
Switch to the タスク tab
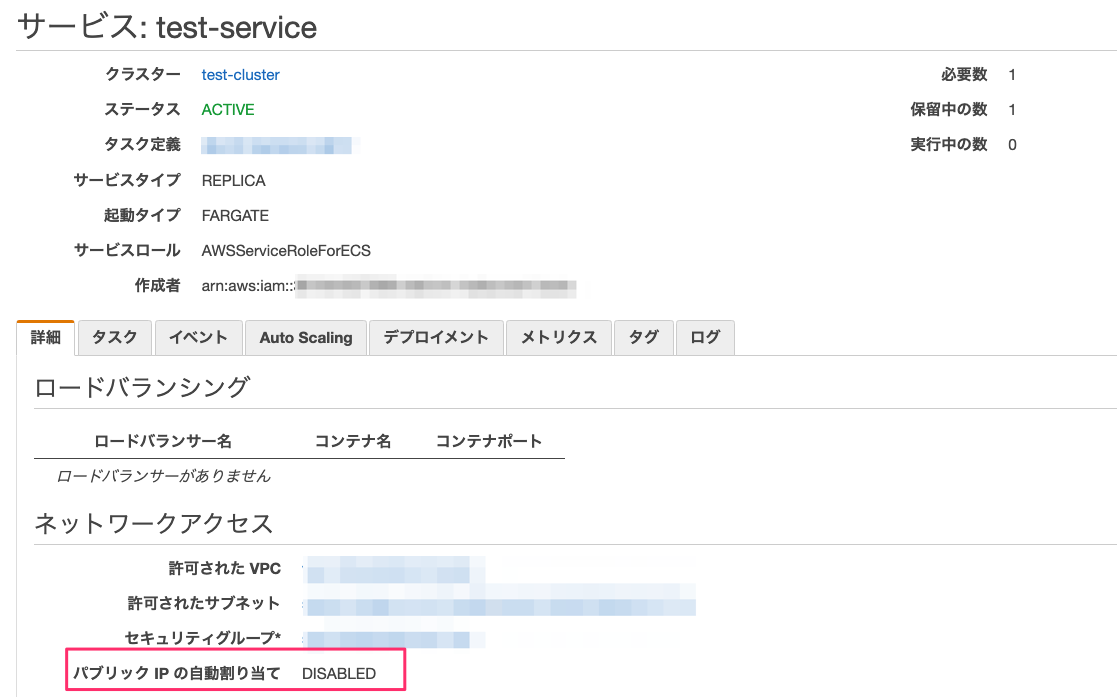click(114, 338)
